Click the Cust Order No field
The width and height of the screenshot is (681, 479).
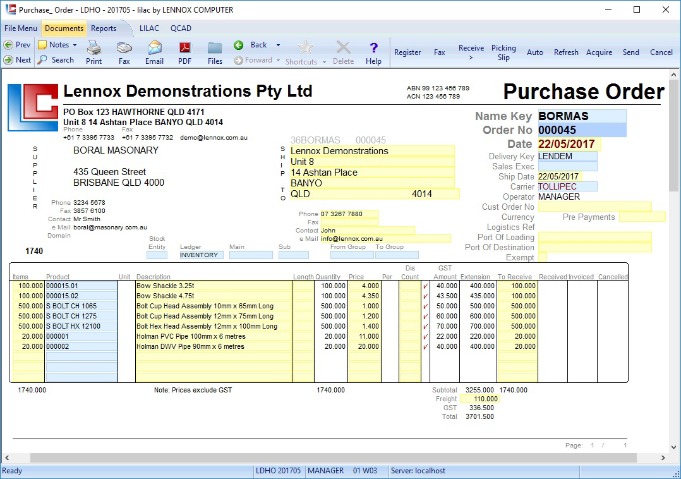(595, 207)
